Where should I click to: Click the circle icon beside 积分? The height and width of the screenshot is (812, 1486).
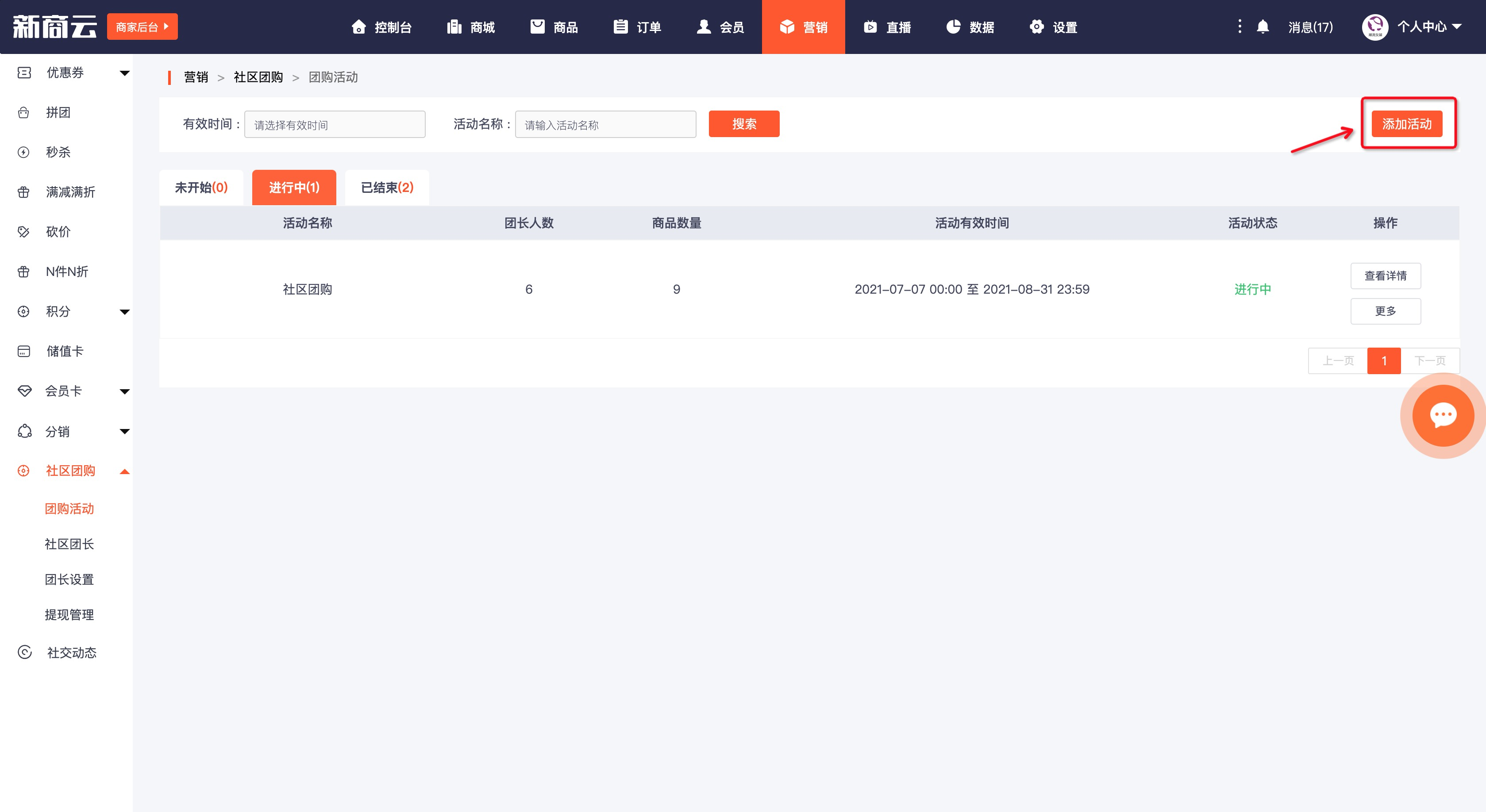(x=23, y=311)
